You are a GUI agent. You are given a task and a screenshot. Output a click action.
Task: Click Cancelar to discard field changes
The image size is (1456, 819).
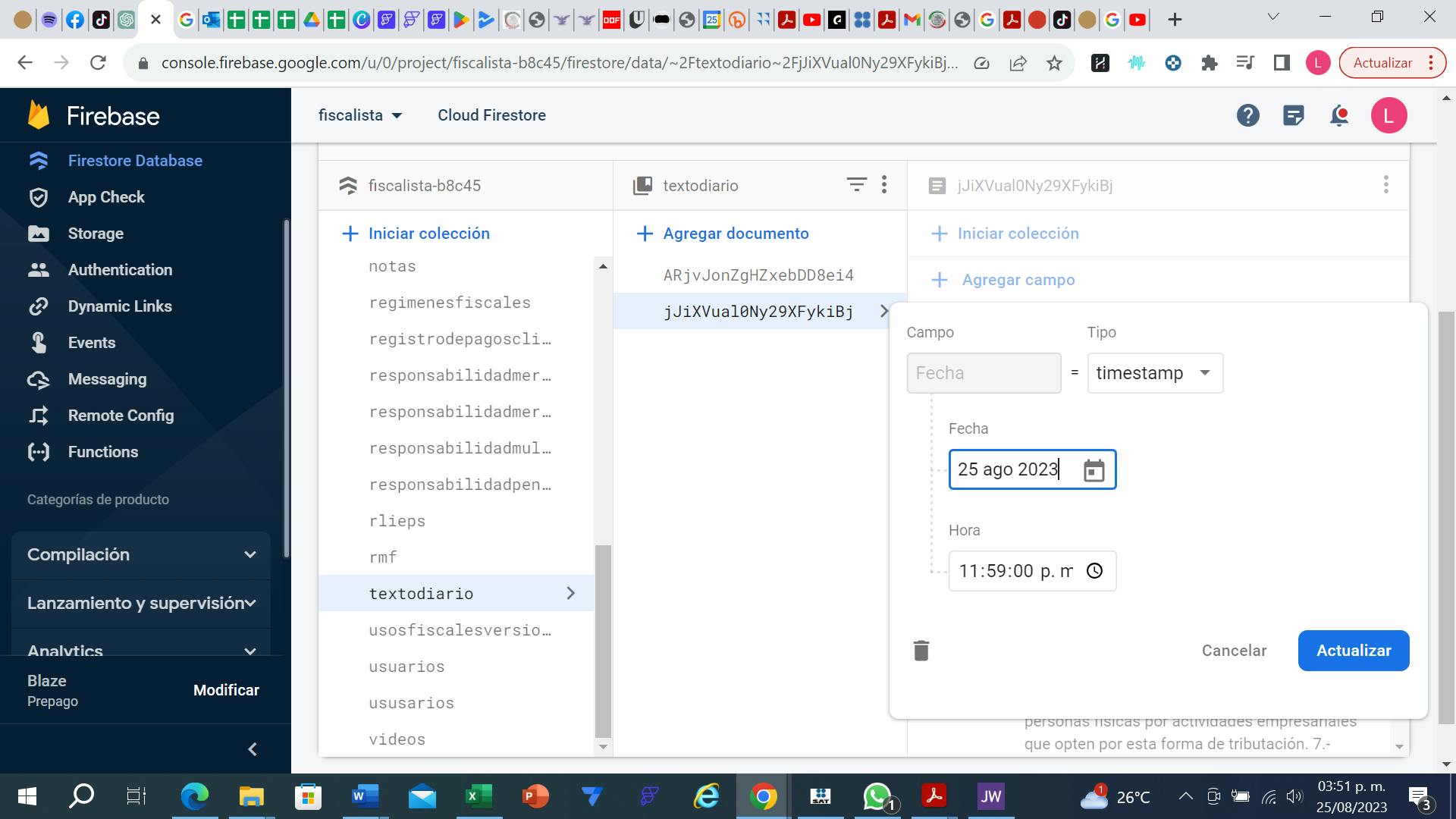point(1234,651)
